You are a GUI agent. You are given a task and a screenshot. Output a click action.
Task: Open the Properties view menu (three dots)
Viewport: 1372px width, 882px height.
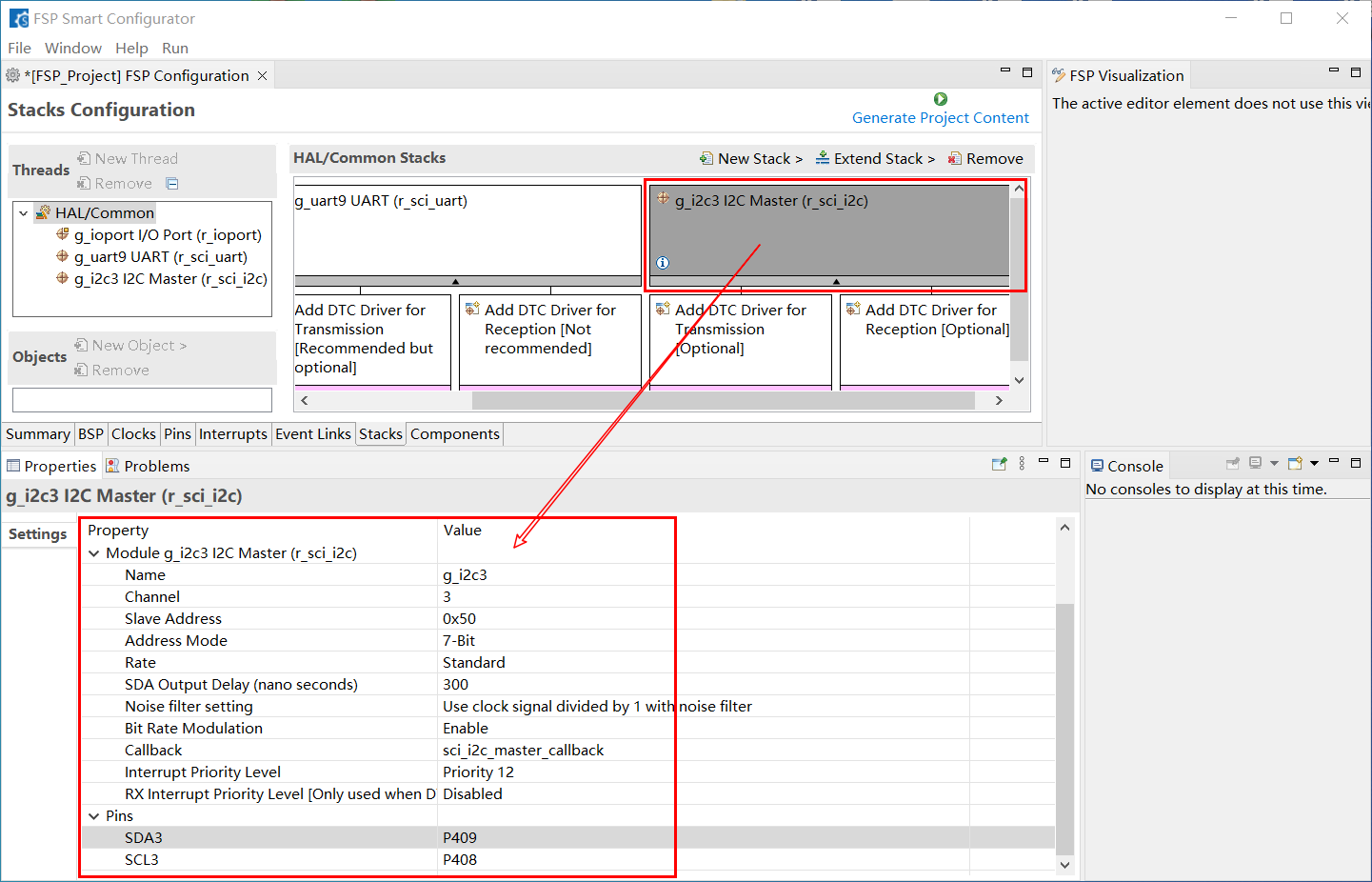(x=1022, y=463)
